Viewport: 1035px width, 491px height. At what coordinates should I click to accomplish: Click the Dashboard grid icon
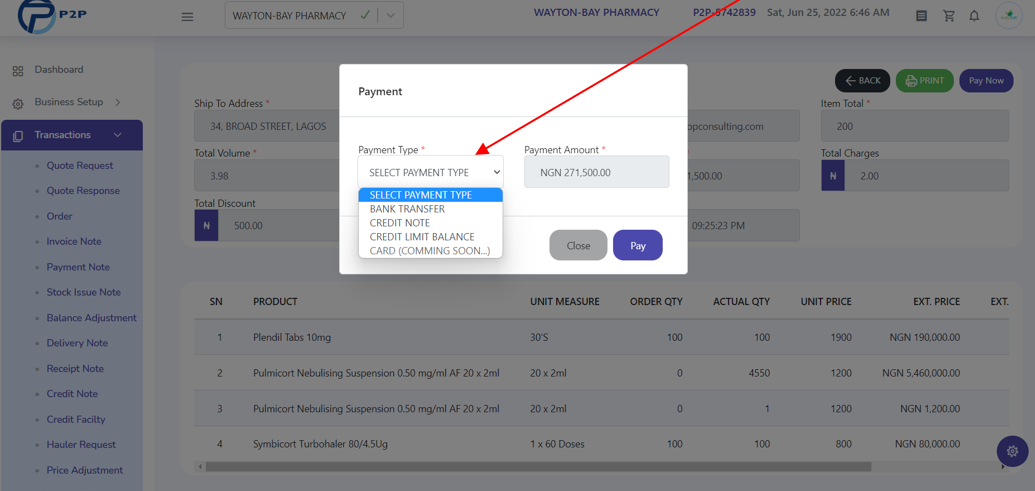point(18,71)
